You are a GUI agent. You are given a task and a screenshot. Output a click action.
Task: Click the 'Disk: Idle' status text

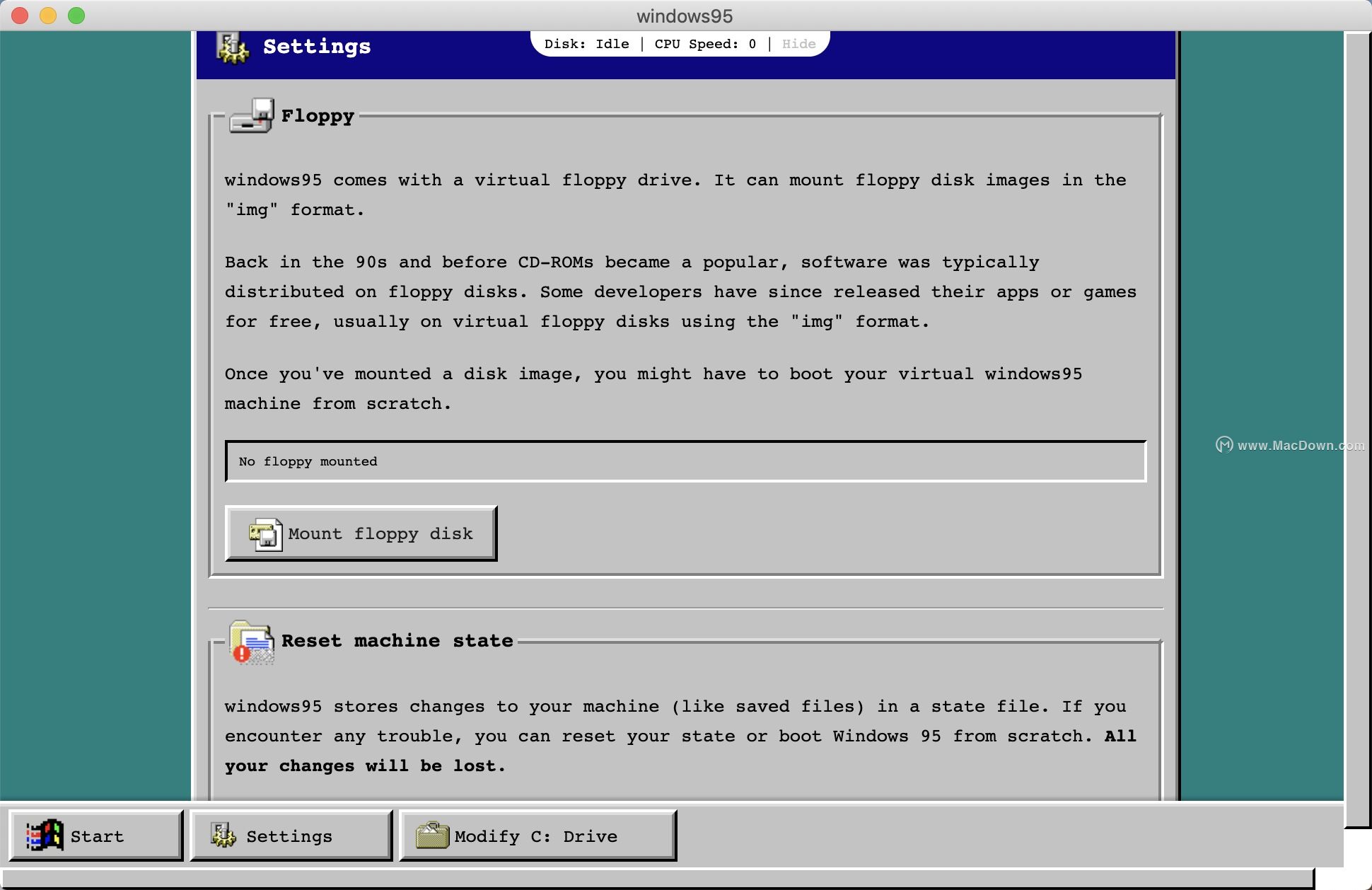pyautogui.click(x=586, y=44)
